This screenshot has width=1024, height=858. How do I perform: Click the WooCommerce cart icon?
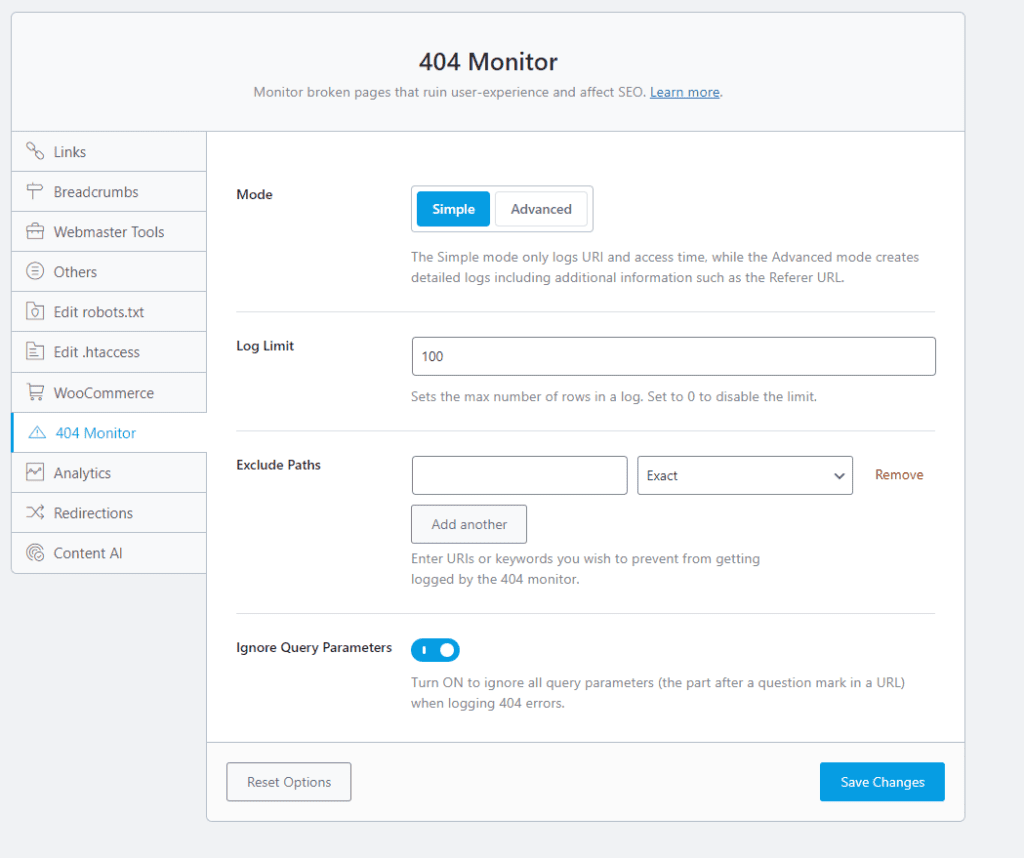pos(35,392)
